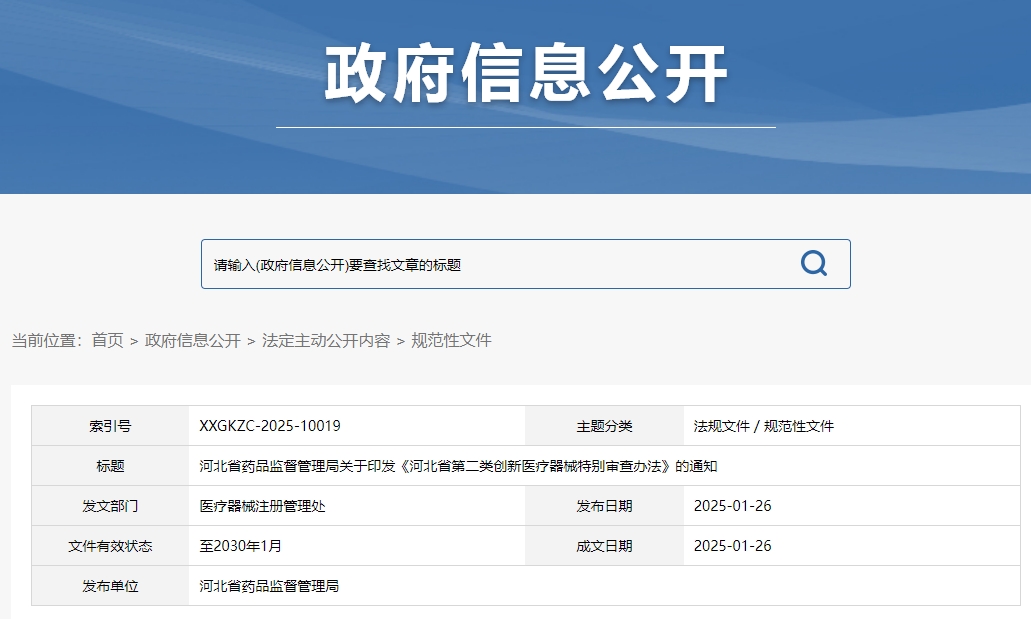Image resolution: width=1031 pixels, height=619 pixels.
Task: Click the 成文日期 date 2025-01-26
Action: click(x=728, y=546)
